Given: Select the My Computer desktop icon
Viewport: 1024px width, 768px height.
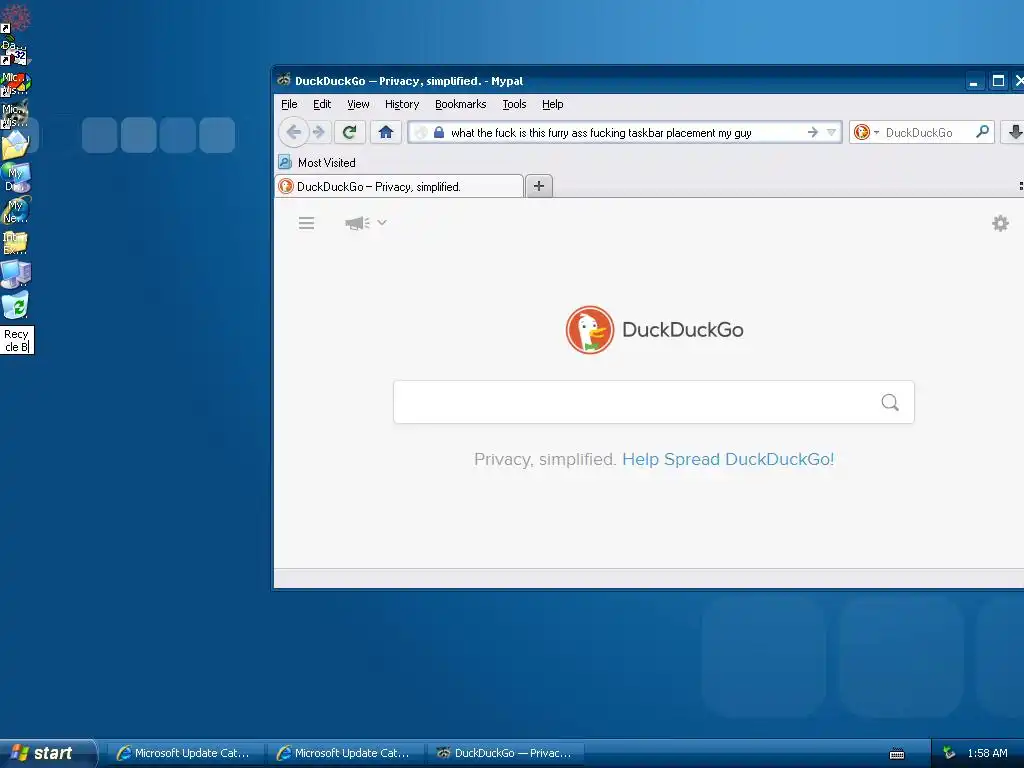Looking at the screenshot, I should coord(16,274).
